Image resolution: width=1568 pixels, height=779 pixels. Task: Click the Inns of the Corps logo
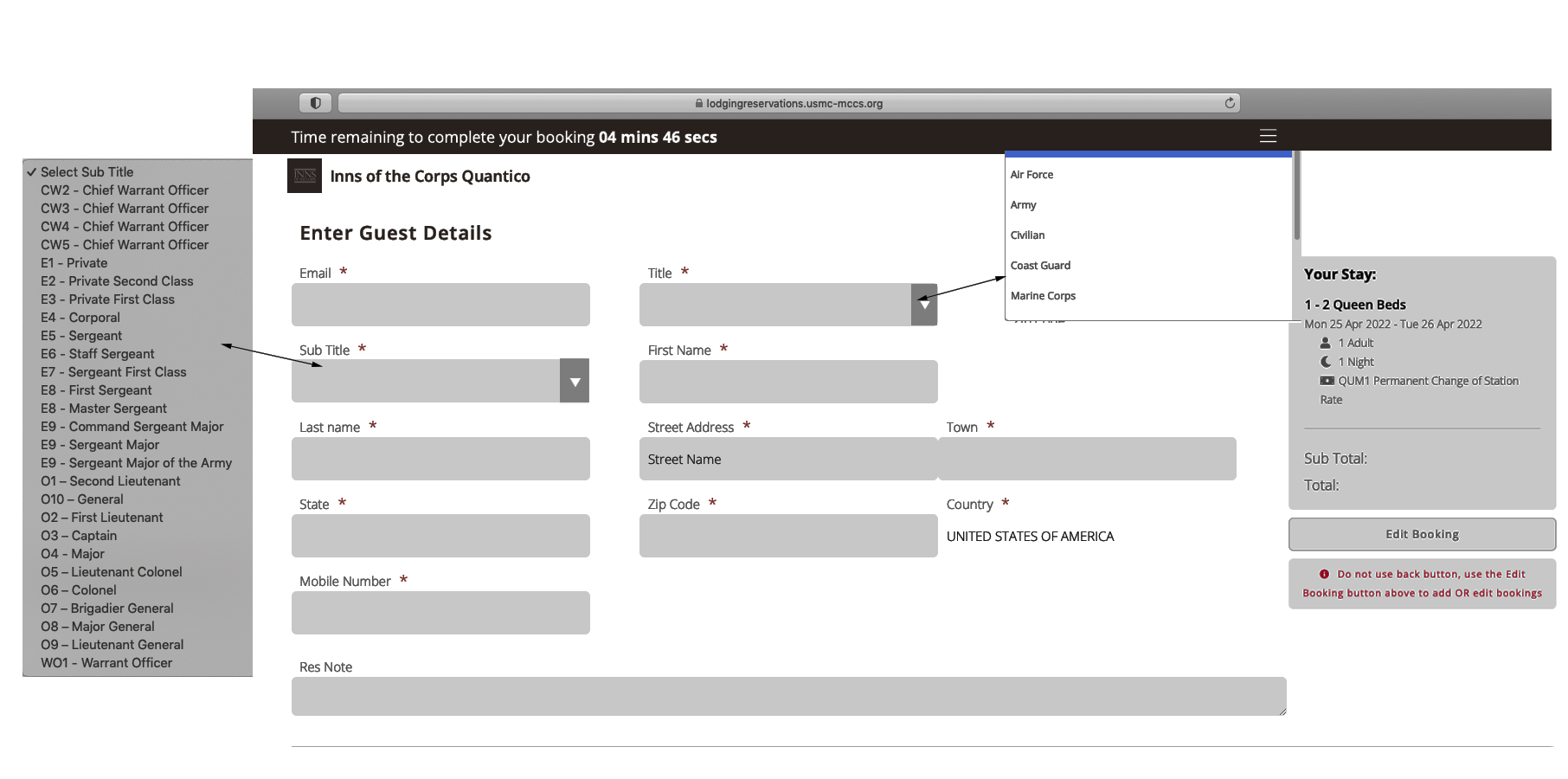click(x=305, y=176)
